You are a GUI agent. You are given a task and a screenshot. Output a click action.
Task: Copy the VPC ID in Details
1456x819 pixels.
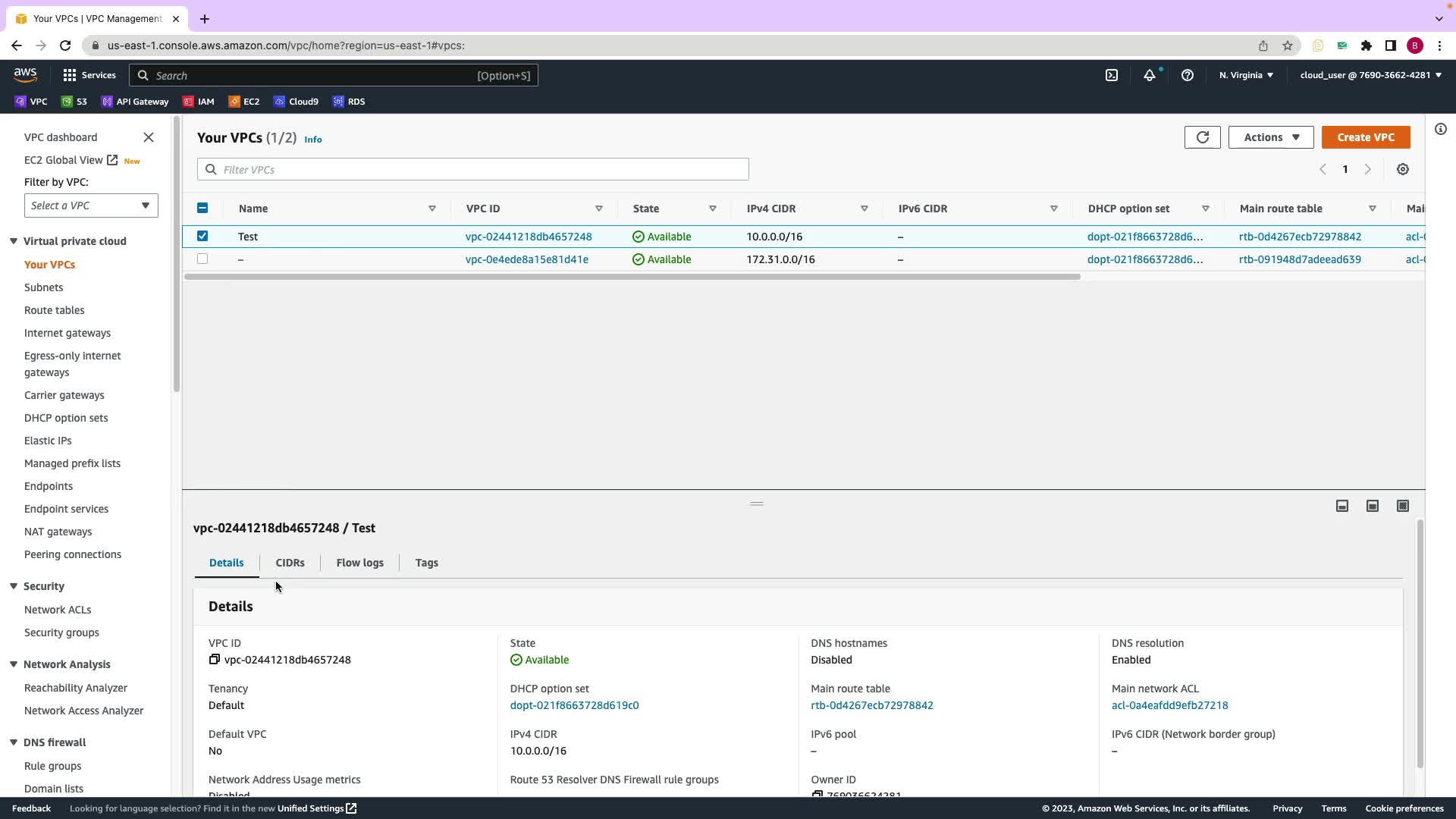click(215, 660)
